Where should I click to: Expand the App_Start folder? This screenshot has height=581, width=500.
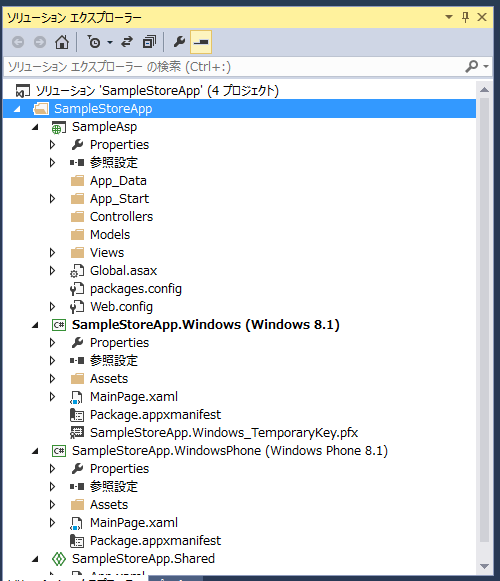[x=52, y=199]
